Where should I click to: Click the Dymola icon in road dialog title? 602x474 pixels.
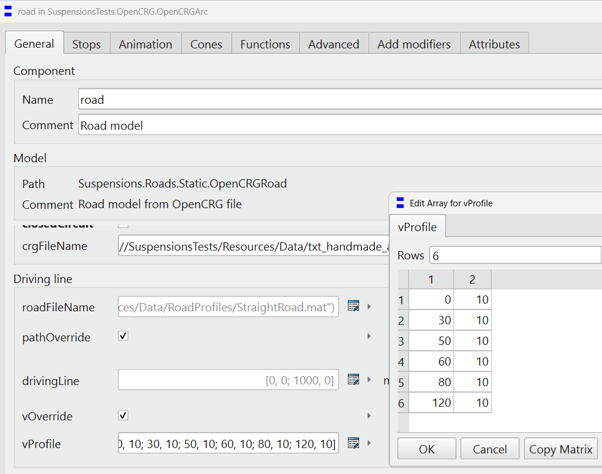pos(8,11)
